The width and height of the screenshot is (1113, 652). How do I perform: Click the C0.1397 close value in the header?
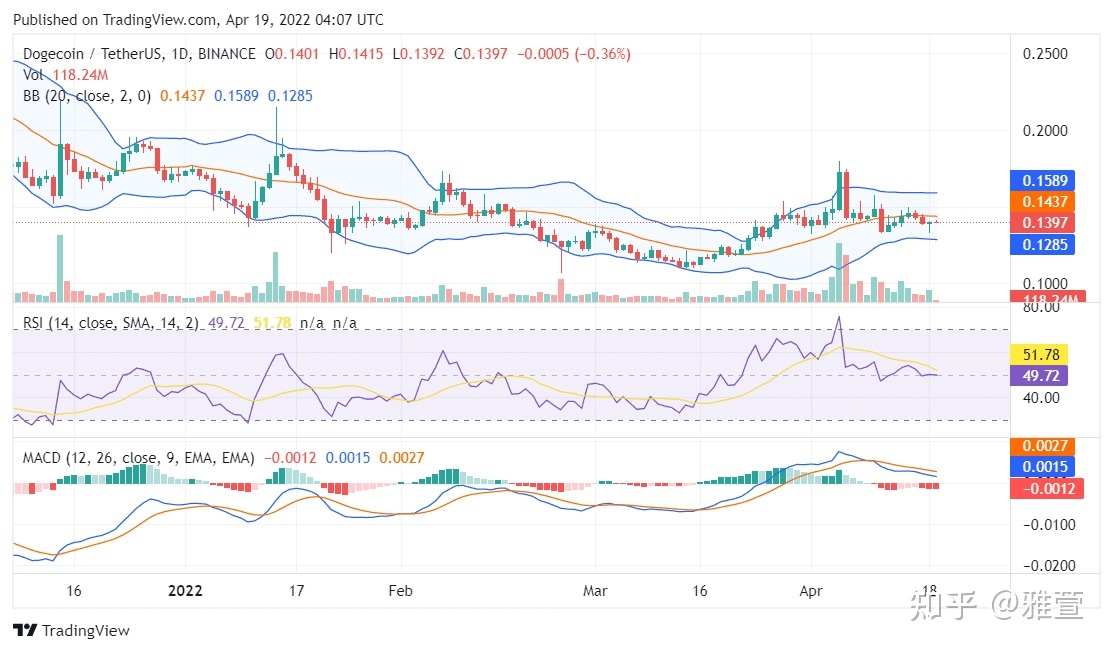point(481,54)
